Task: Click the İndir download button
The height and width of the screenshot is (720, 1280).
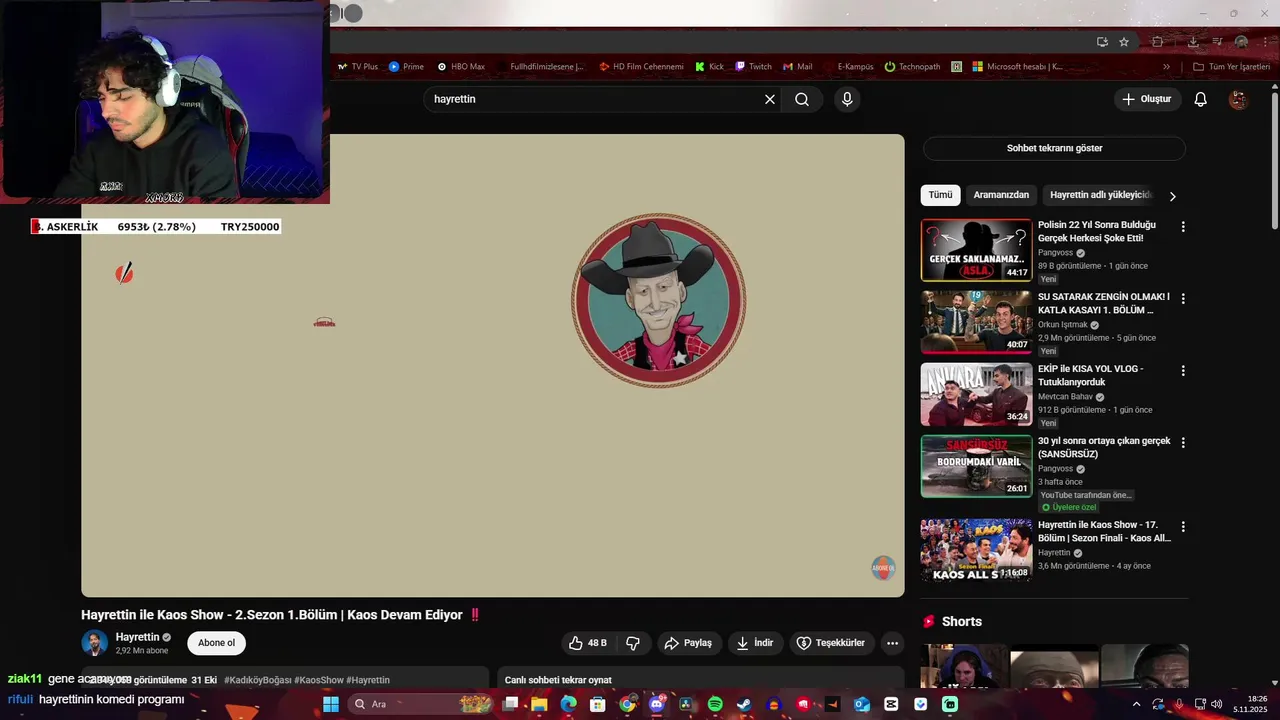Action: click(756, 643)
